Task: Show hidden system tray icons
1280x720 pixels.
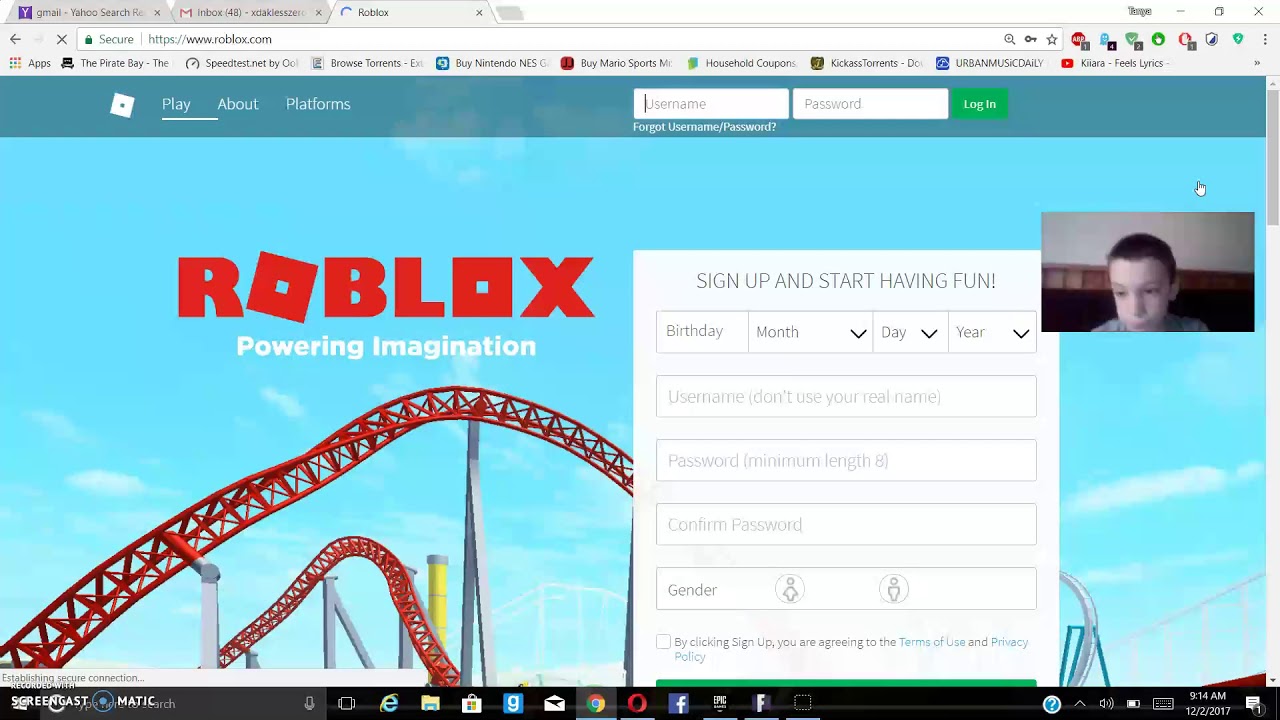Action: [x=1079, y=703]
